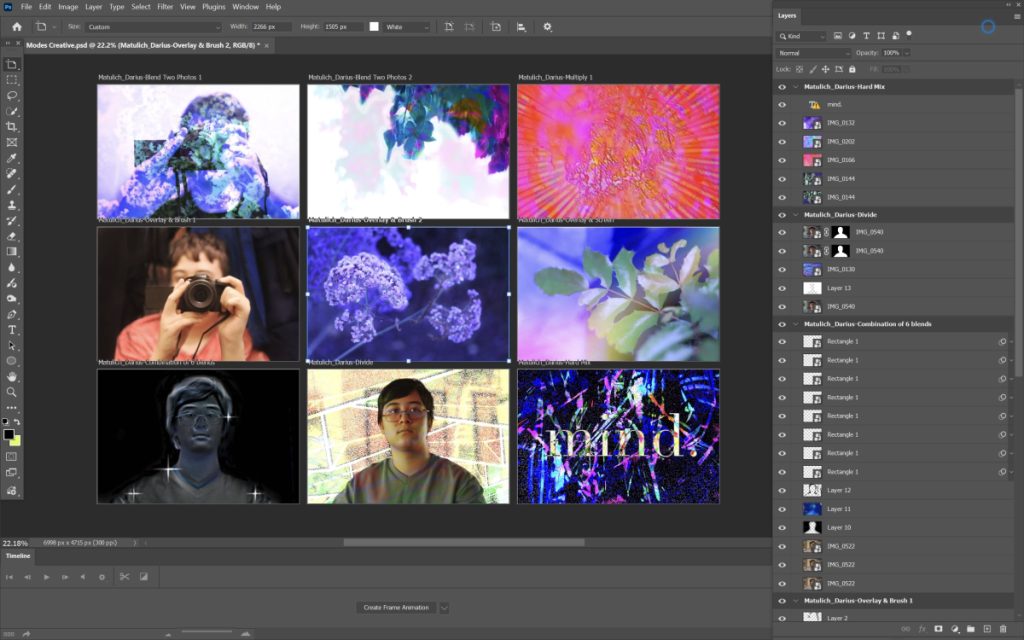Open options bar settings gear
Screen dimensions: 1024x640
click(547, 27)
